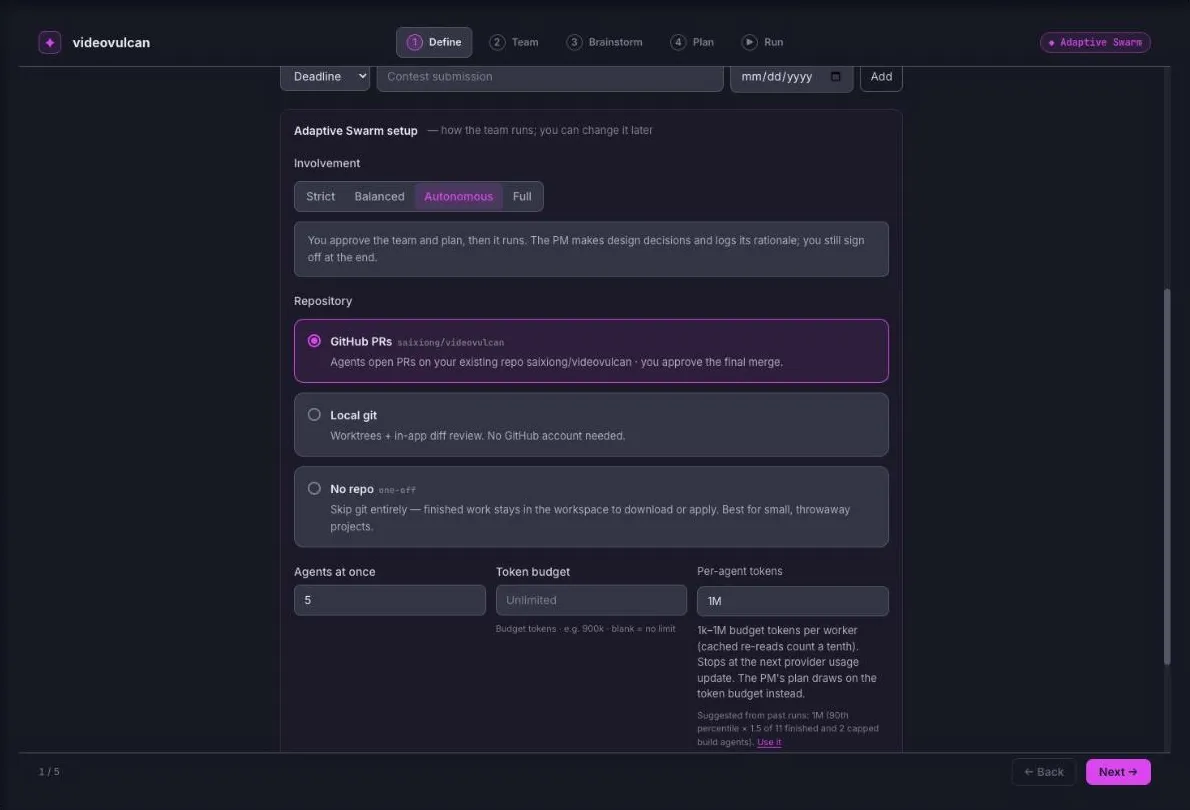The image size is (1190, 810).
Task: Click the Adaptive Swarm badge
Action: pos(1094,43)
